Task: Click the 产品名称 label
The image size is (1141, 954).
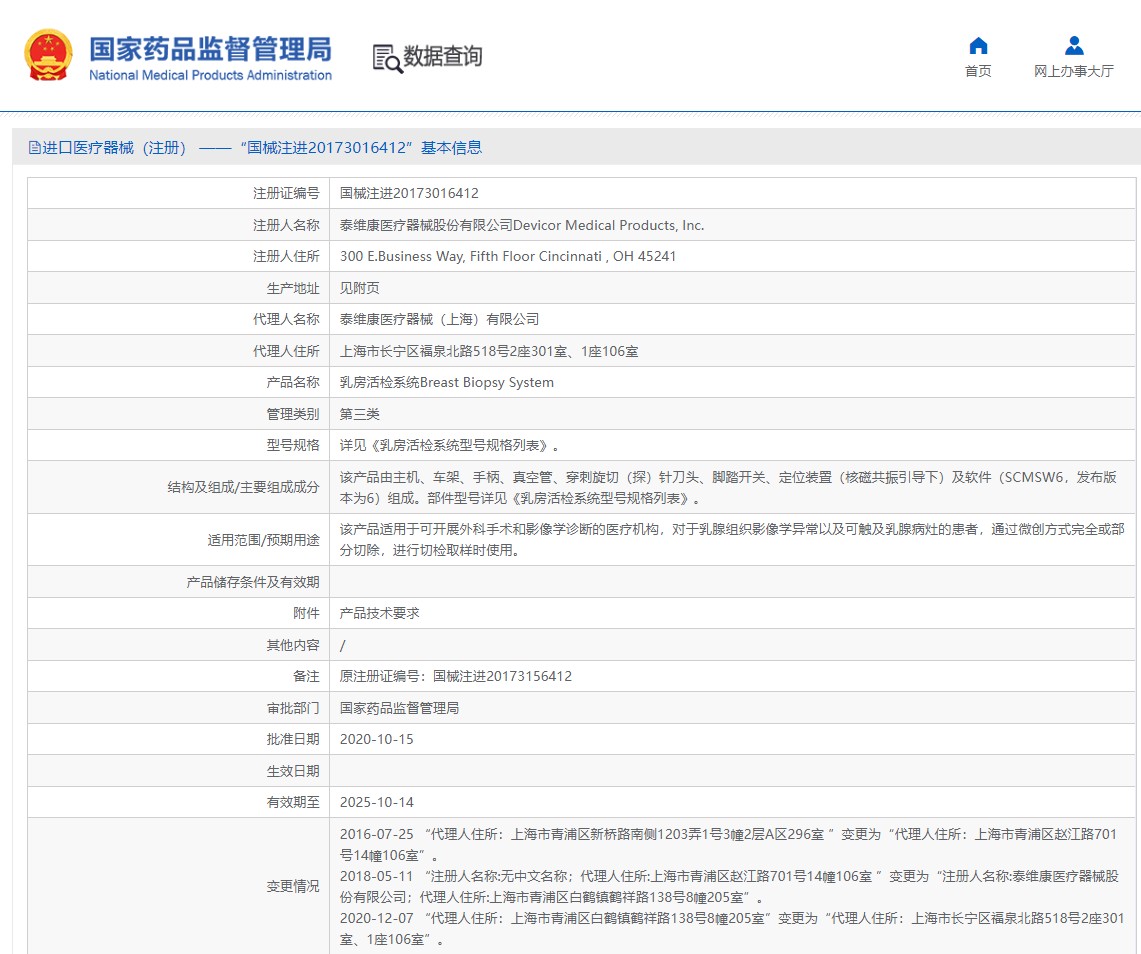Action: 293,383
